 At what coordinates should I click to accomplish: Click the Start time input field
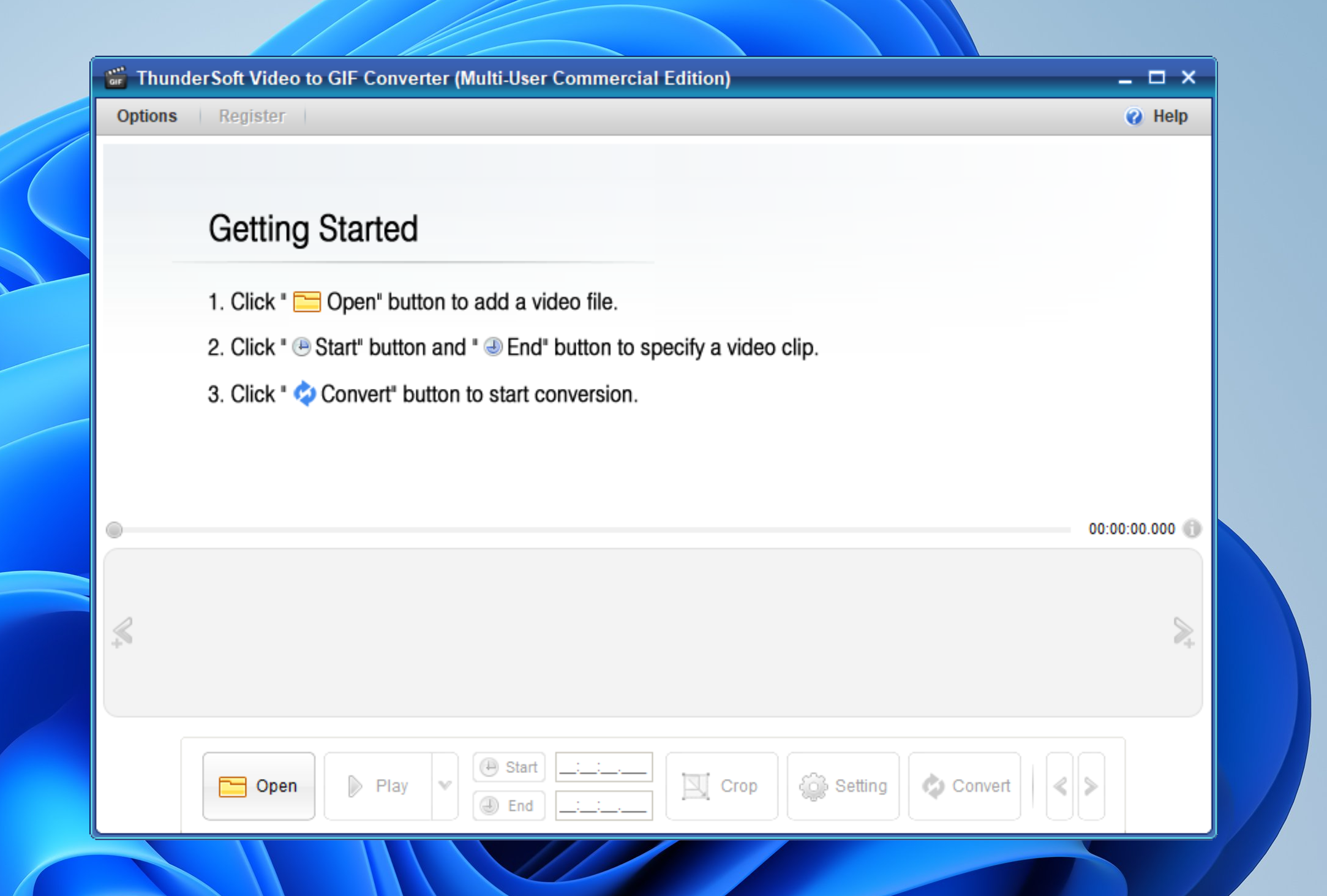click(x=604, y=767)
